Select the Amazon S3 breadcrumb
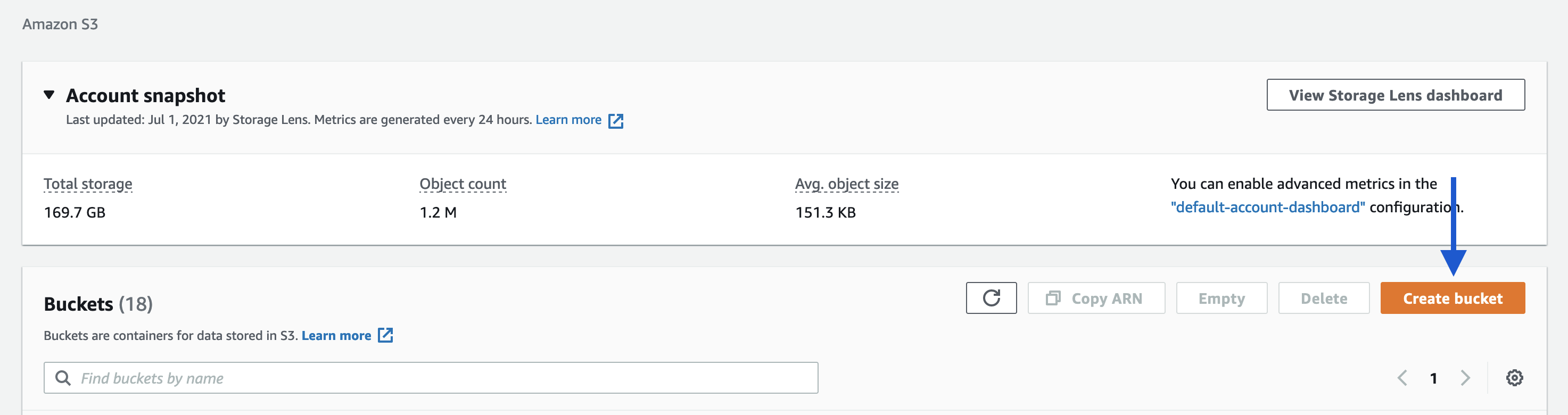Screen dimensions: 1568x415 click(x=60, y=24)
